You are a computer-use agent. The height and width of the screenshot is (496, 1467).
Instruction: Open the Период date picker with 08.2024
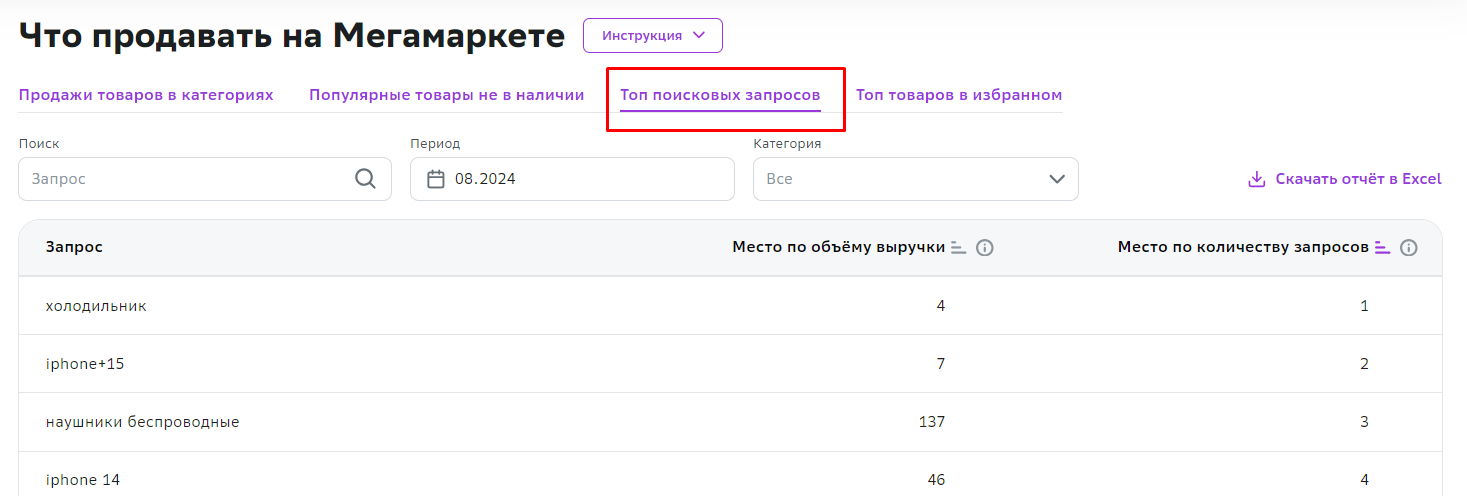pos(572,179)
